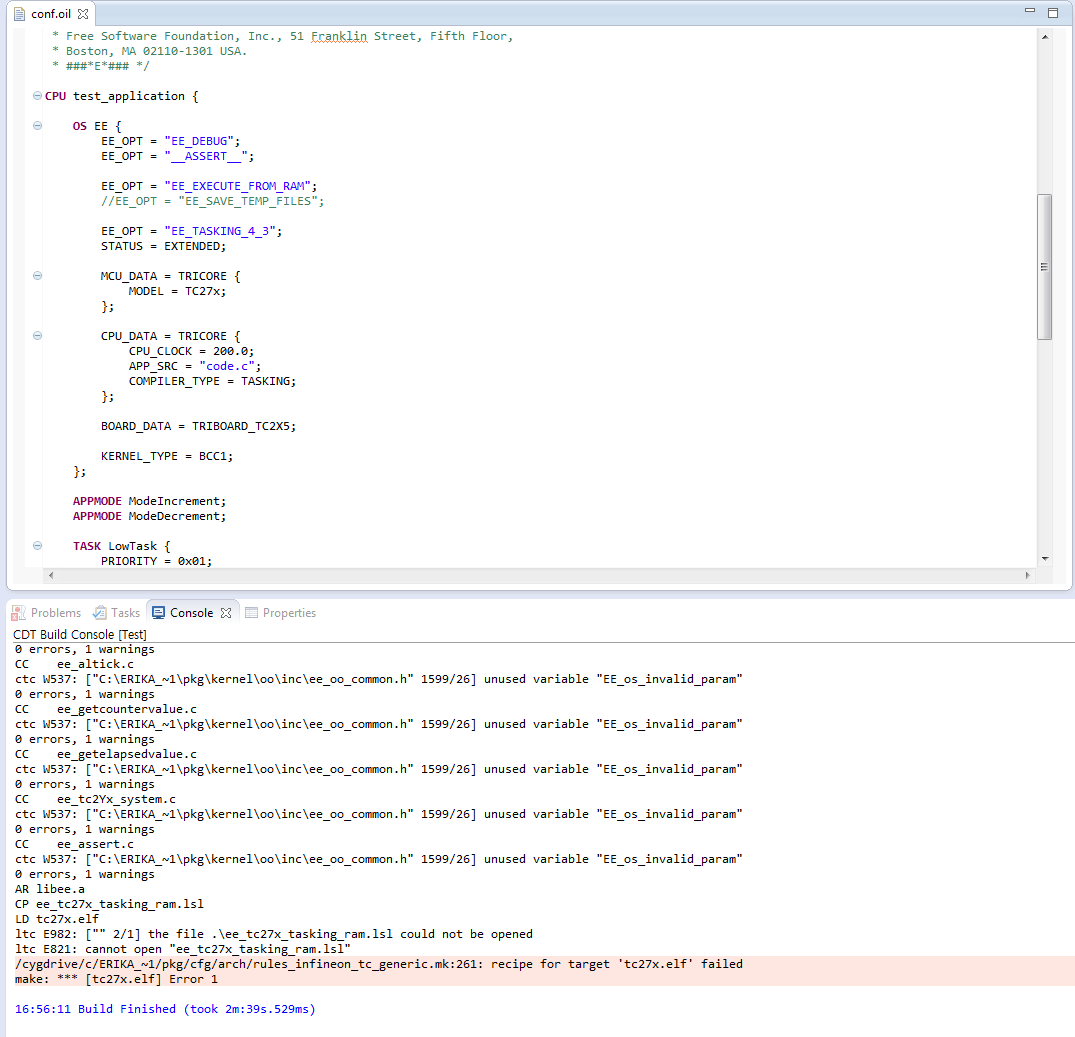Screen dimensions: 1075x1037
Task: Click MODEL = TC27x line
Action: (177, 291)
